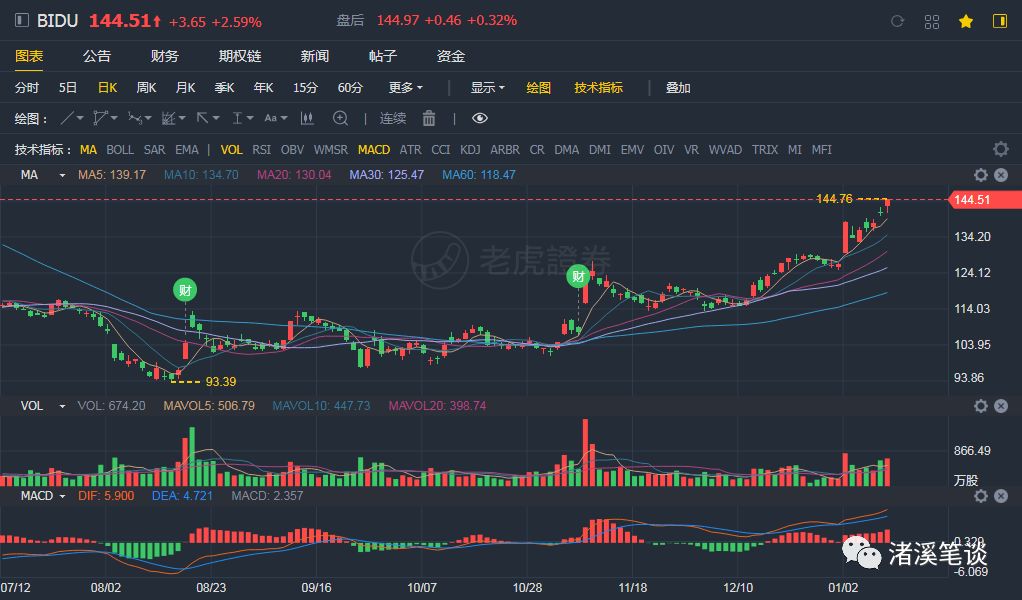The width and height of the screenshot is (1022, 600).
Task: Close the MACD indicator panel
Action: coord(1001,496)
